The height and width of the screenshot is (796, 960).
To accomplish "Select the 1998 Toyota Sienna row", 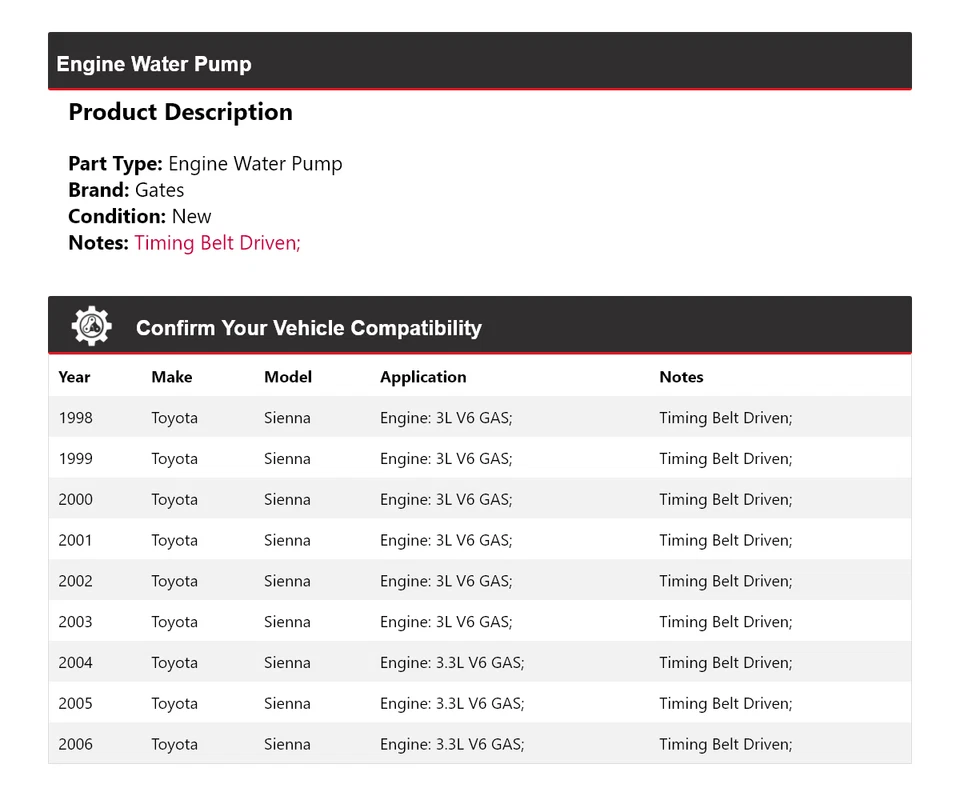I will [480, 418].
